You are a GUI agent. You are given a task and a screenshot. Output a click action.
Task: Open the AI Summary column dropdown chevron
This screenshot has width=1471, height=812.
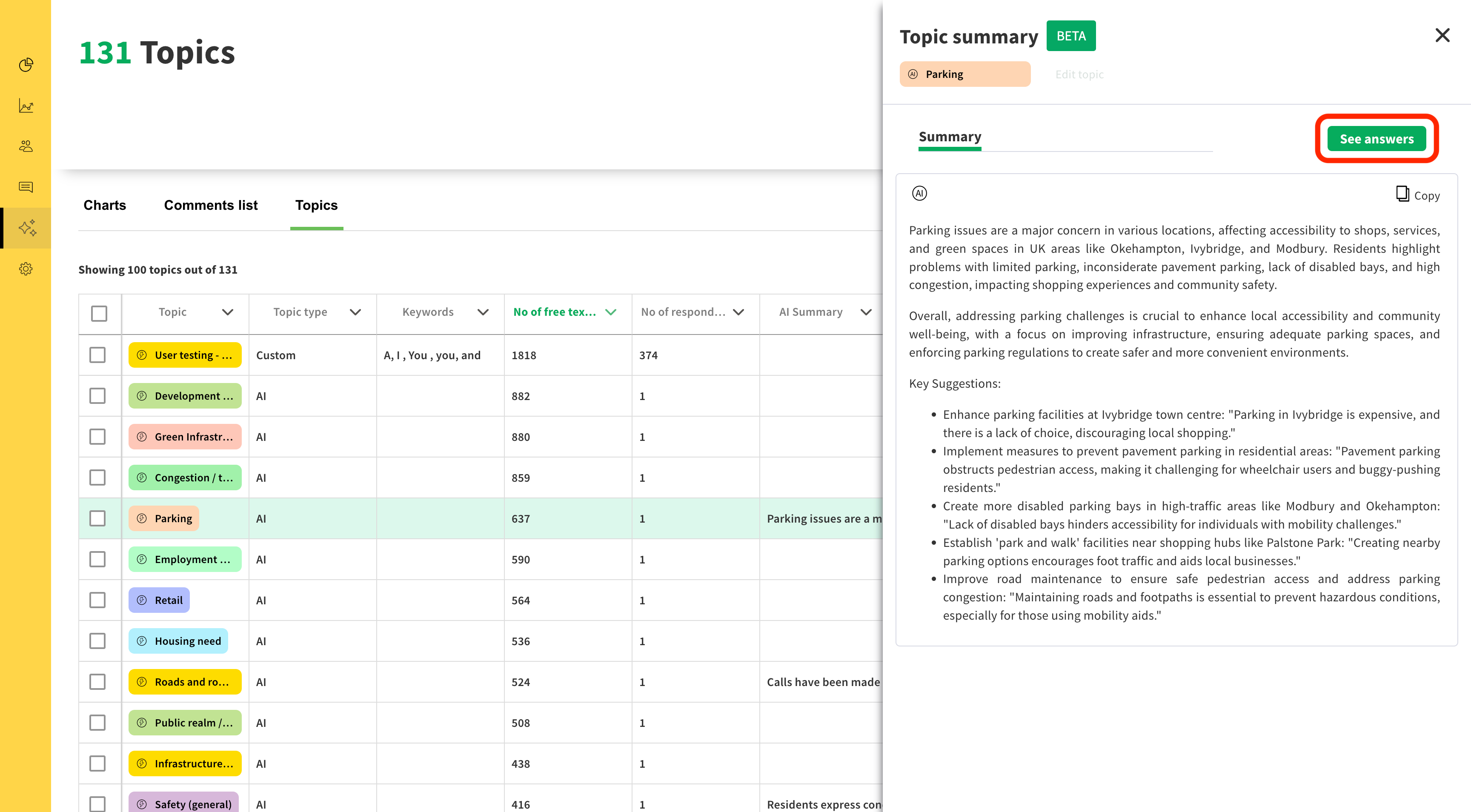(866, 312)
